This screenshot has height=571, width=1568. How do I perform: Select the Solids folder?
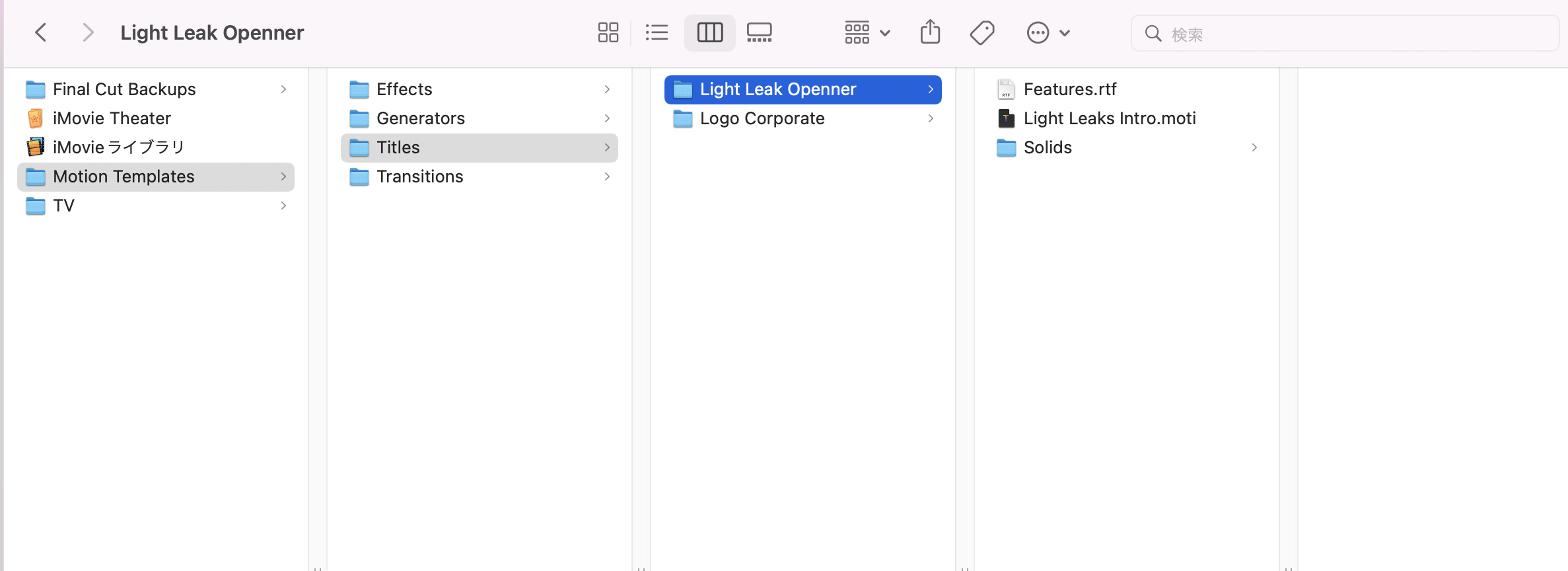click(x=1127, y=147)
